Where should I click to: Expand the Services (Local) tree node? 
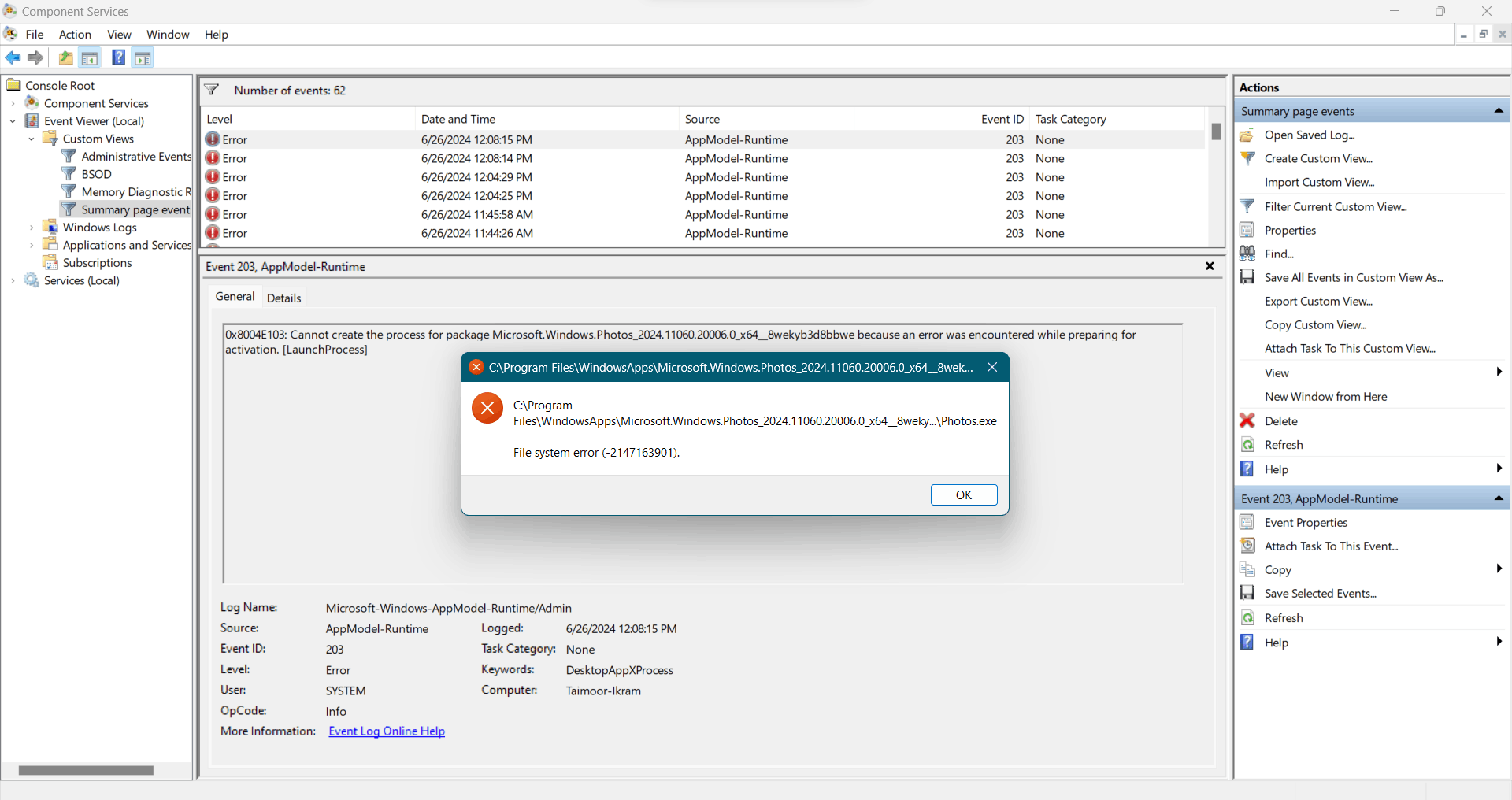pos(13,280)
